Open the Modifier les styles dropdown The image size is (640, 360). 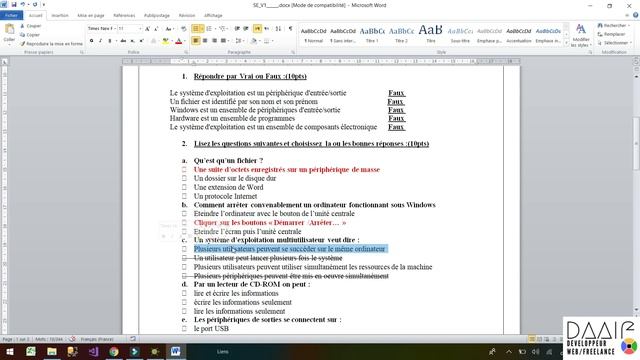pos(580,35)
